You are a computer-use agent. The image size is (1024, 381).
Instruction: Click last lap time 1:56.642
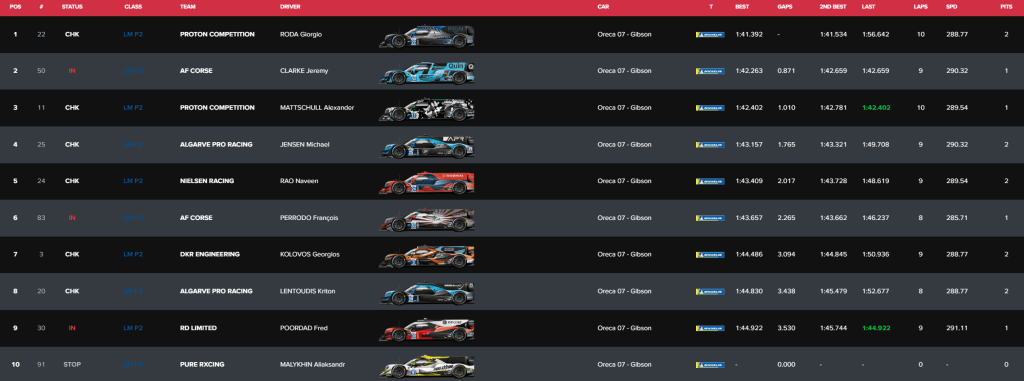tap(875, 35)
